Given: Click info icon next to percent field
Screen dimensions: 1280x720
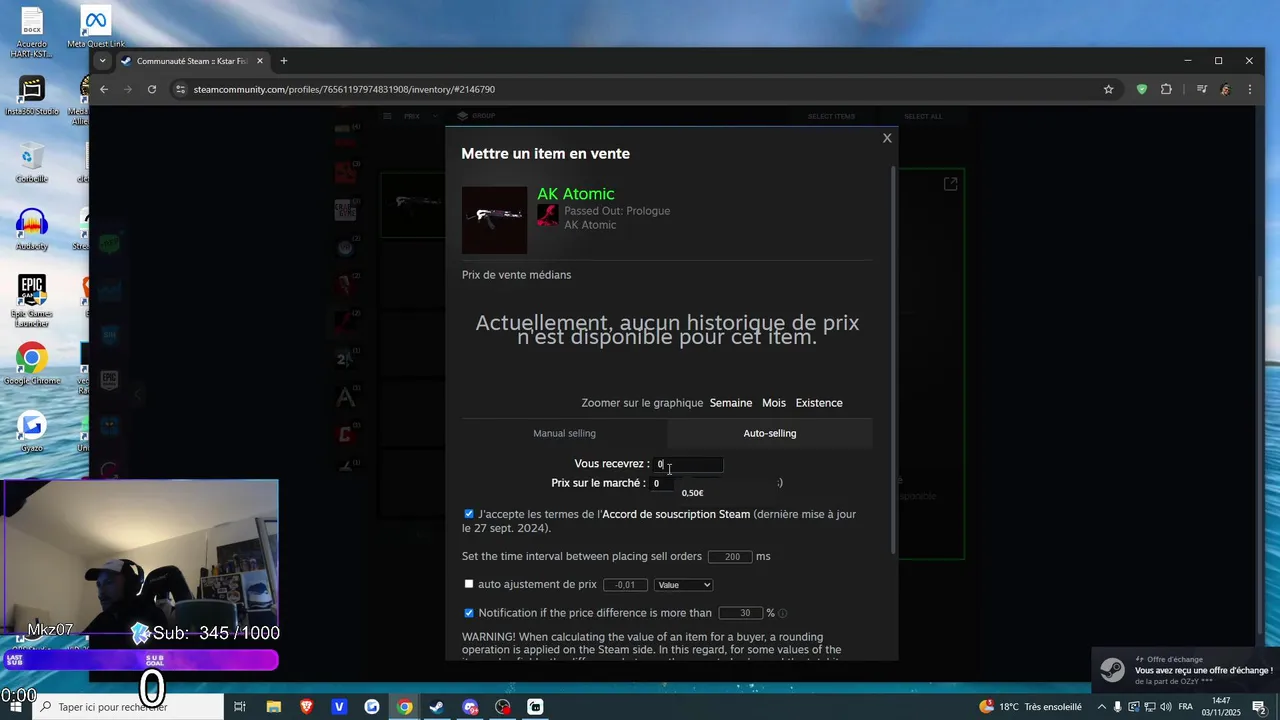Looking at the screenshot, I should click(x=782, y=613).
